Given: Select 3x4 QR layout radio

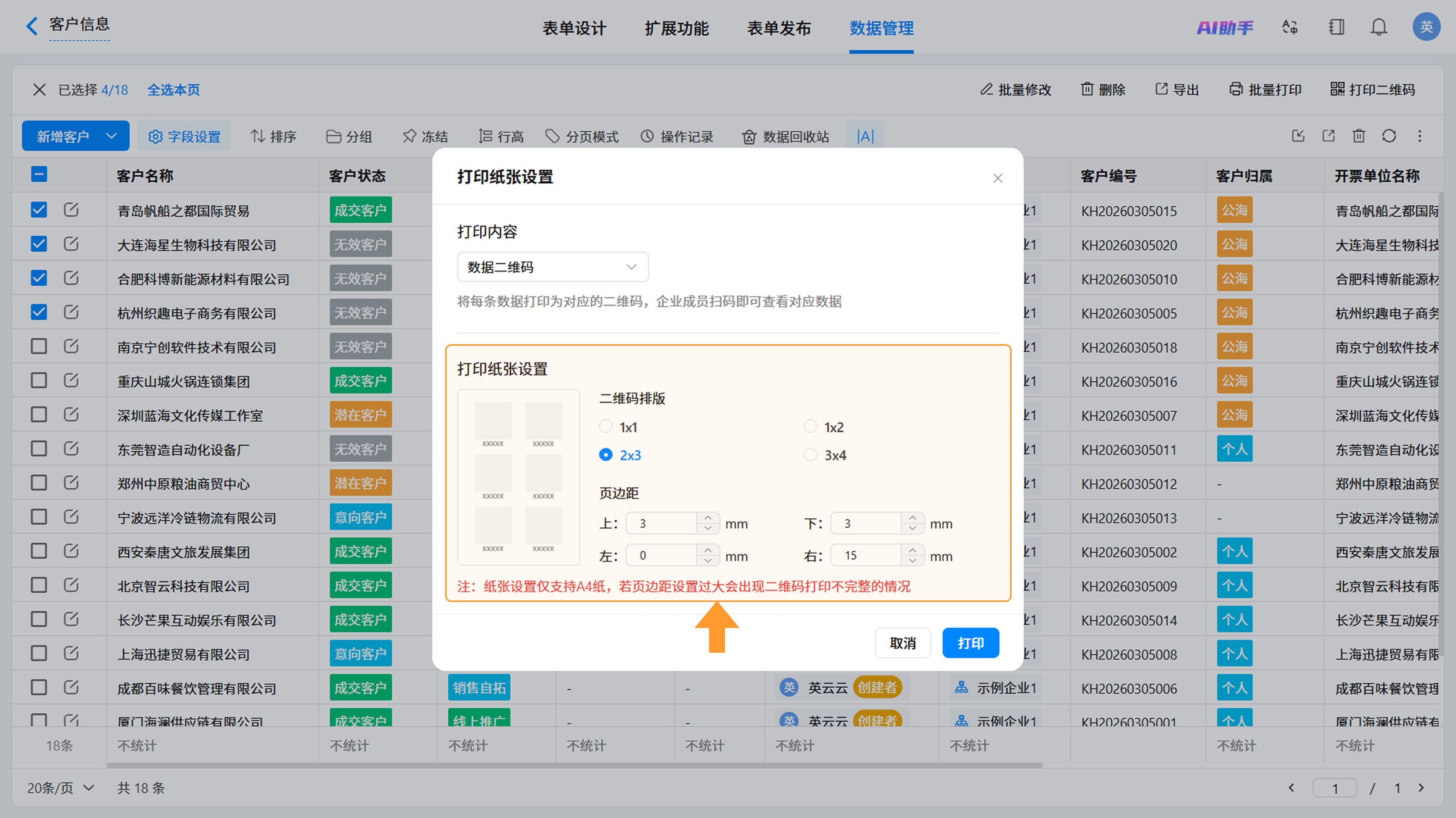Looking at the screenshot, I should [x=811, y=455].
